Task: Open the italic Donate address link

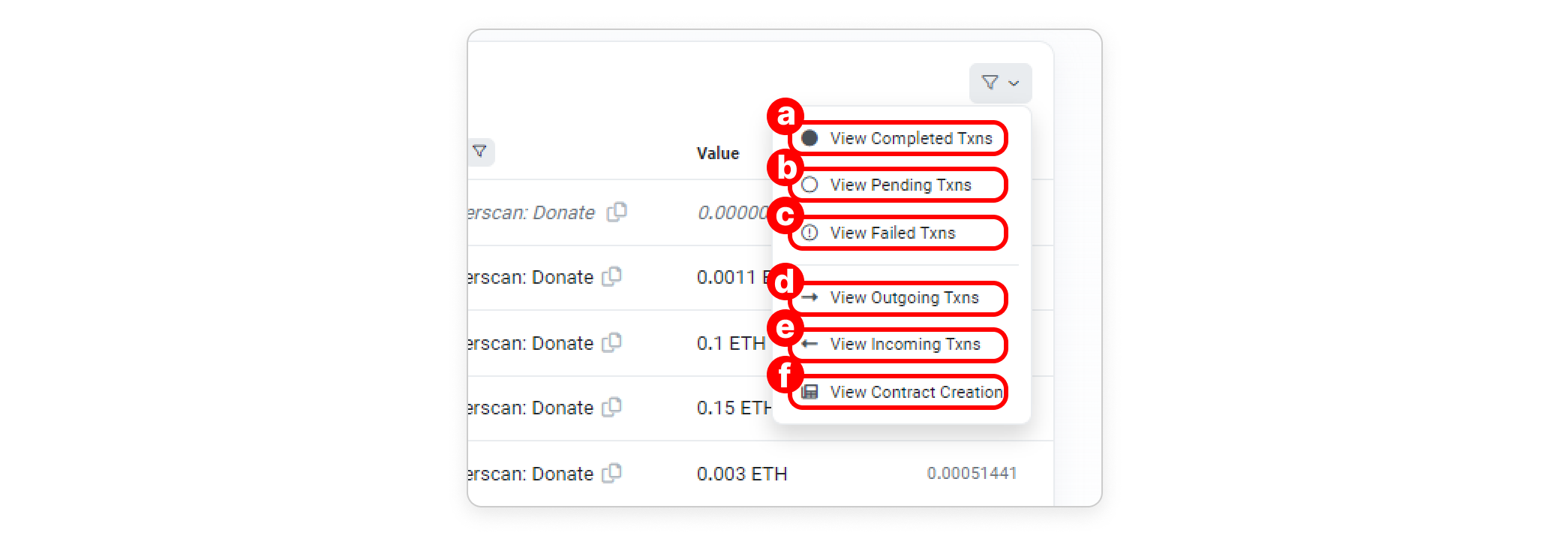Action: [x=531, y=213]
